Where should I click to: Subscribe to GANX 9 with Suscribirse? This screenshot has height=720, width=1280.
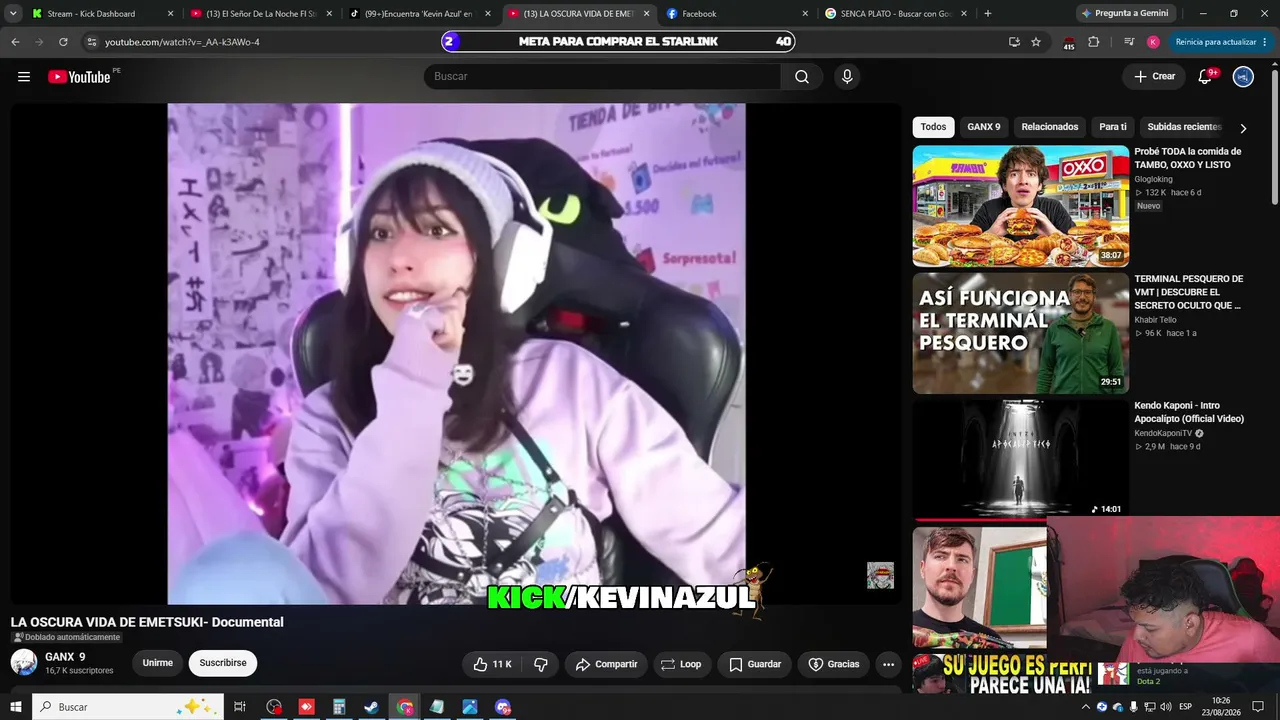coord(223,663)
